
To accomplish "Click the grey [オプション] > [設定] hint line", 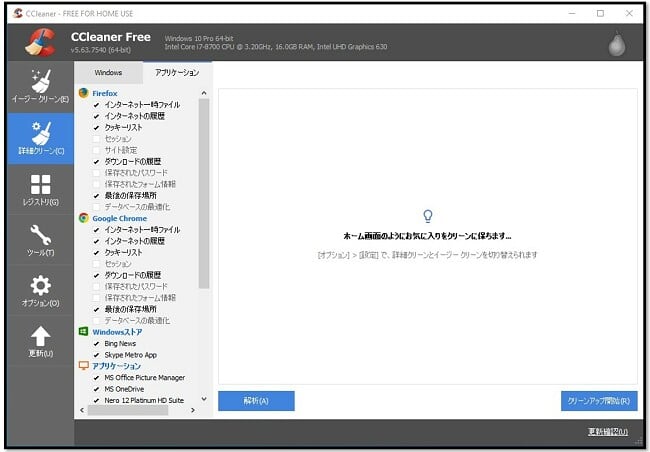I will (427, 255).
